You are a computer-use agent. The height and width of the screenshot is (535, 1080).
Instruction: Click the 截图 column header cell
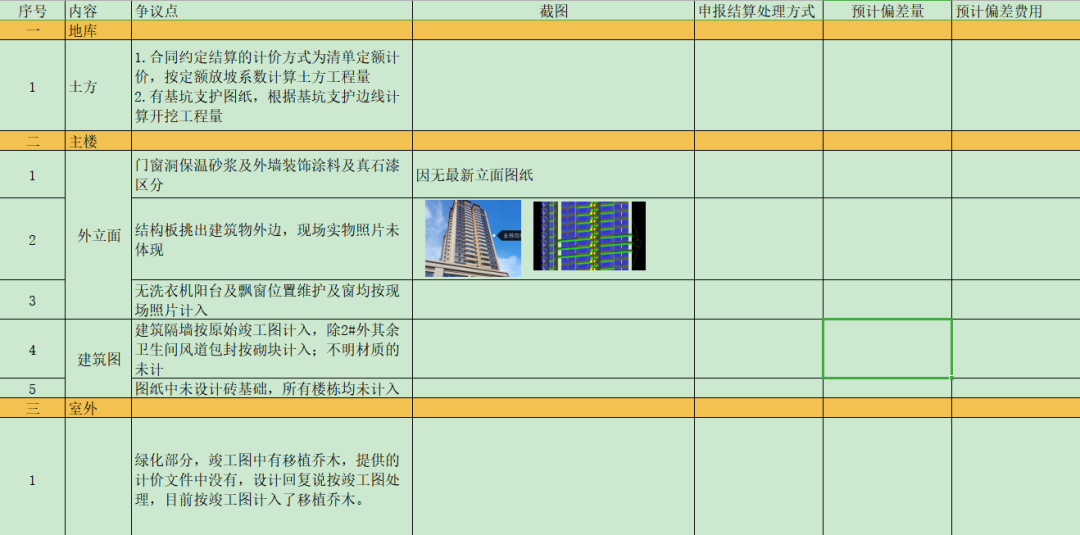pos(553,11)
